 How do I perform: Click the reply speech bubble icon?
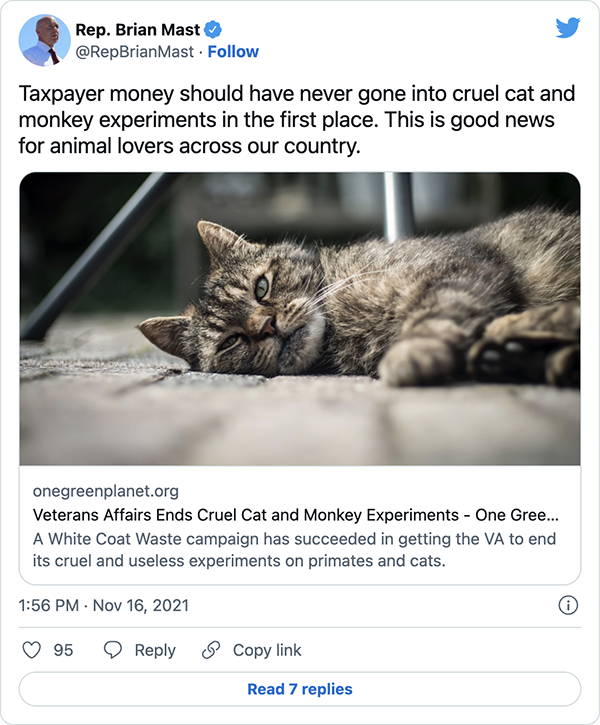pyautogui.click(x=114, y=650)
